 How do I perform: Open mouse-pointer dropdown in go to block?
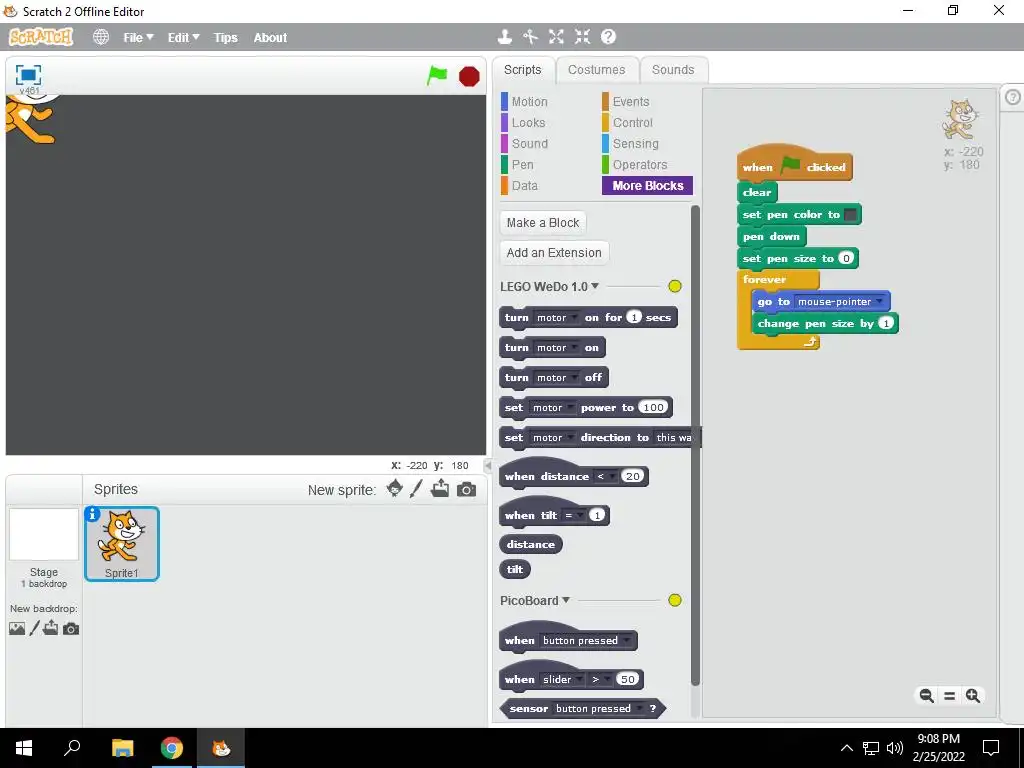pos(840,302)
